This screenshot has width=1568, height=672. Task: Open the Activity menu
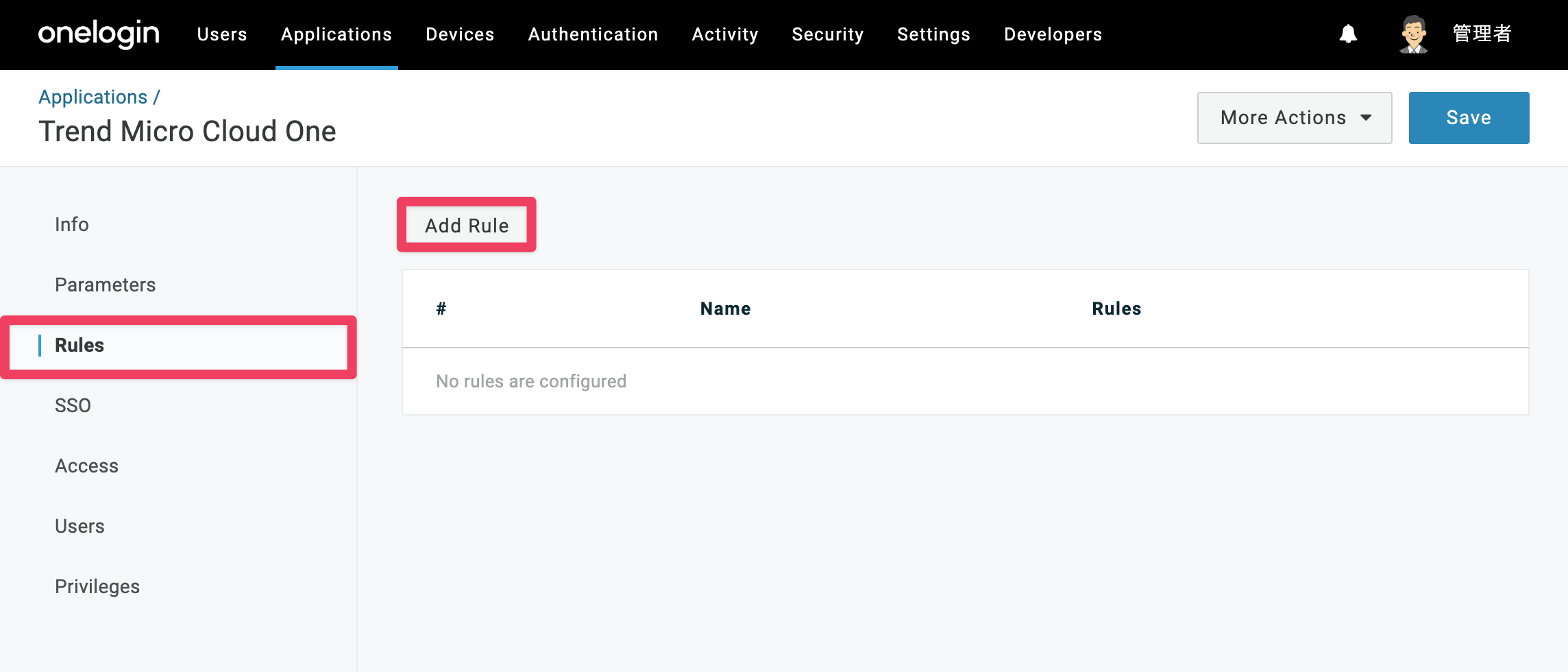(x=725, y=34)
